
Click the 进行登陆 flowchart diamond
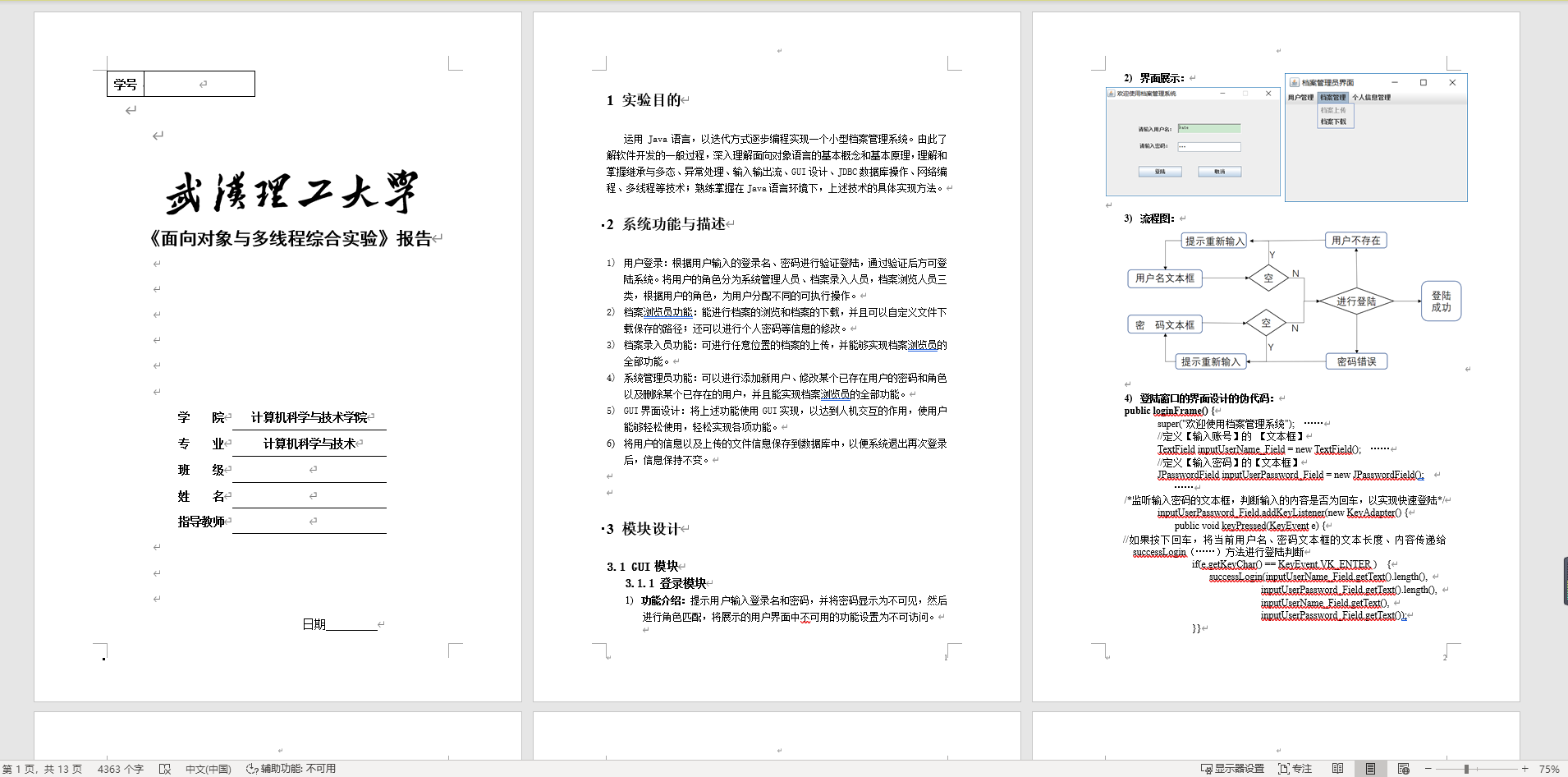[1356, 301]
